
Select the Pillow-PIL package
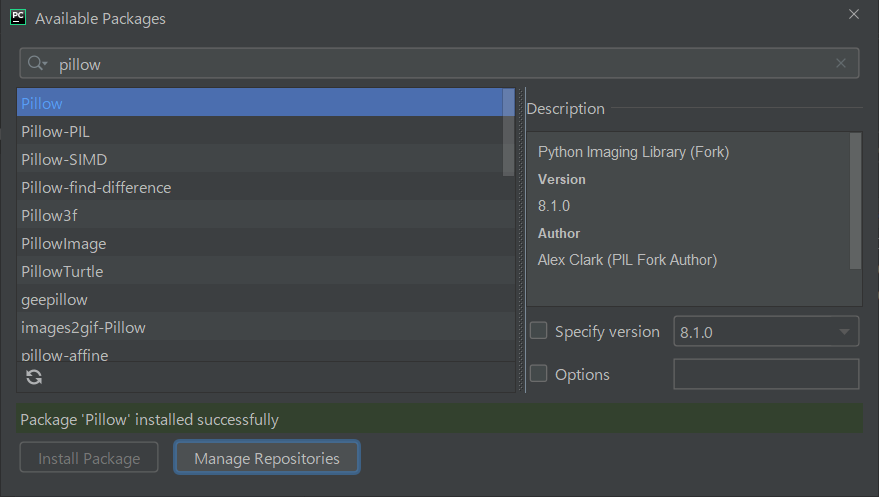tap(260, 131)
